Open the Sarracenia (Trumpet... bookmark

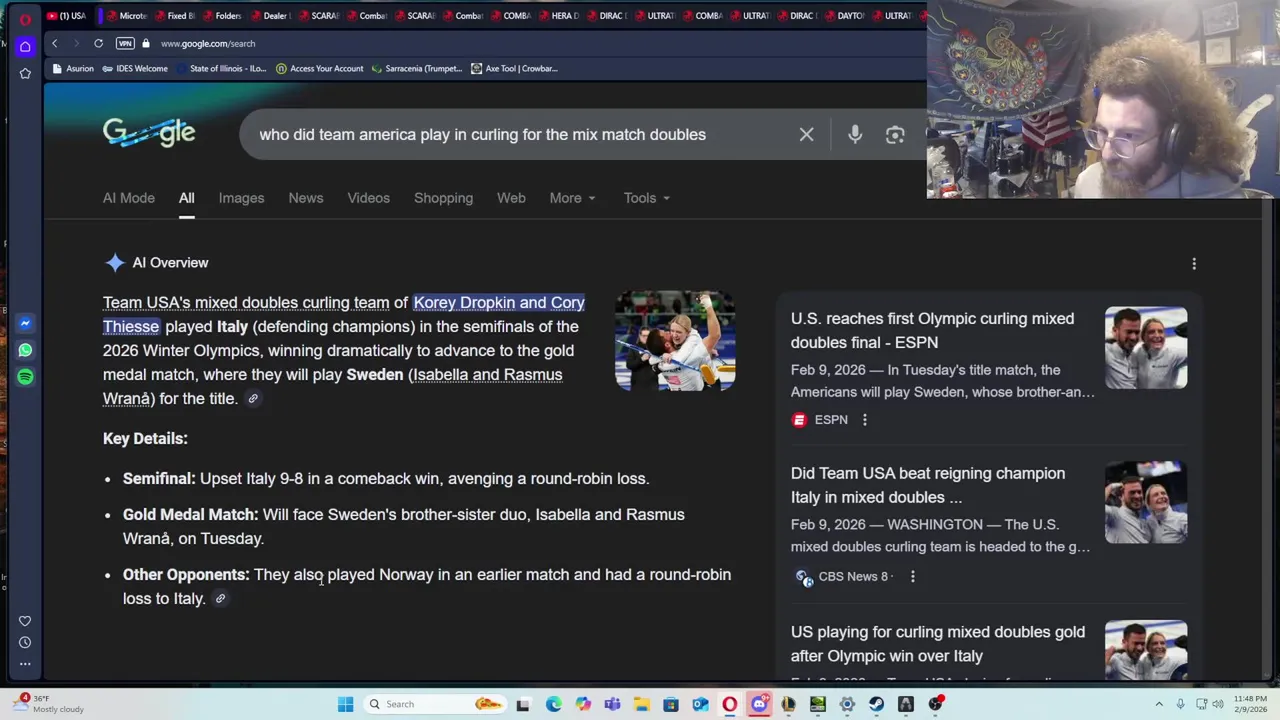pos(417,69)
